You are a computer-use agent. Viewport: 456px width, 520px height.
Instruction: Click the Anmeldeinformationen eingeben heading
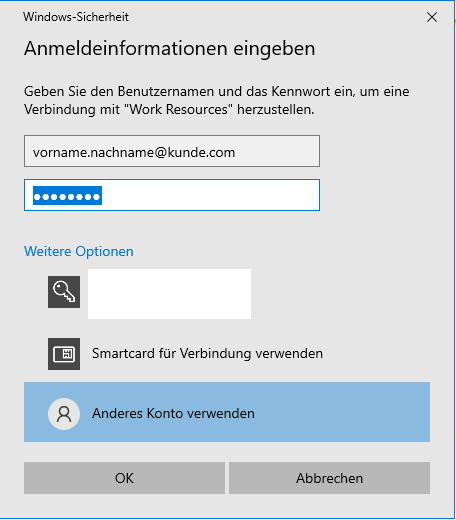[169, 49]
